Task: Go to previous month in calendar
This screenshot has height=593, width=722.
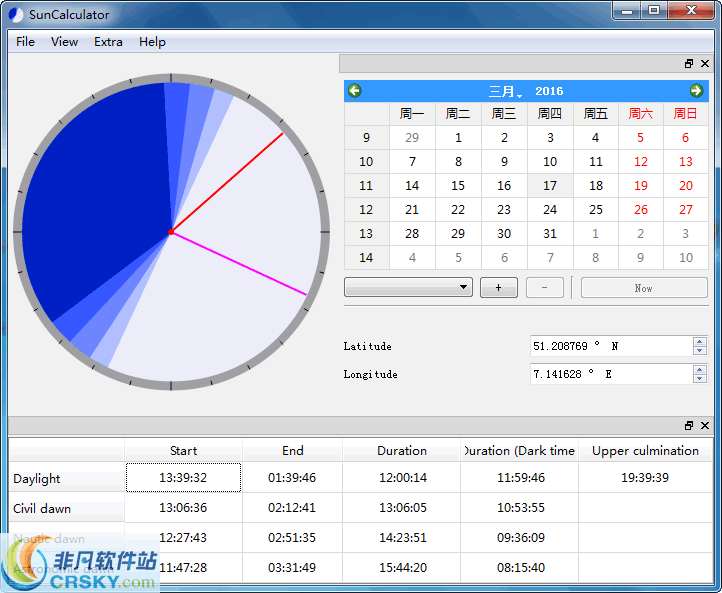Action: pos(354,91)
